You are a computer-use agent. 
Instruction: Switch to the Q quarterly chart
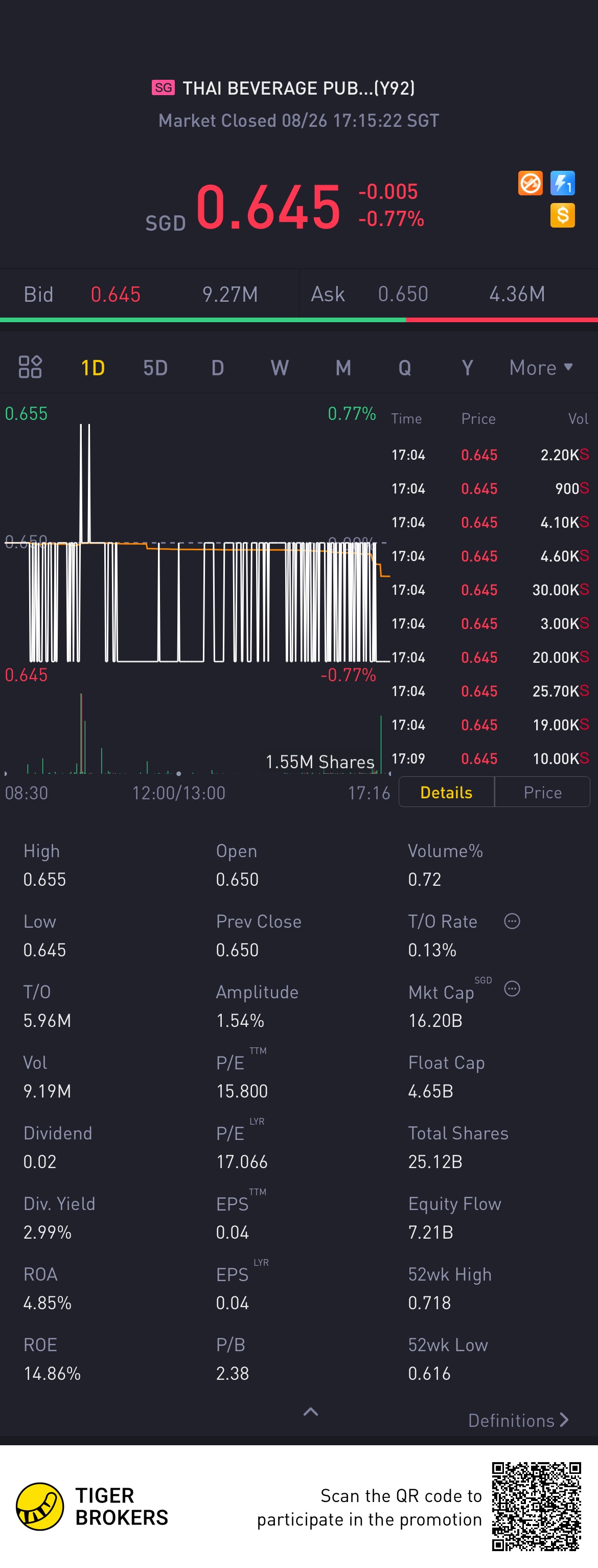pos(405,368)
